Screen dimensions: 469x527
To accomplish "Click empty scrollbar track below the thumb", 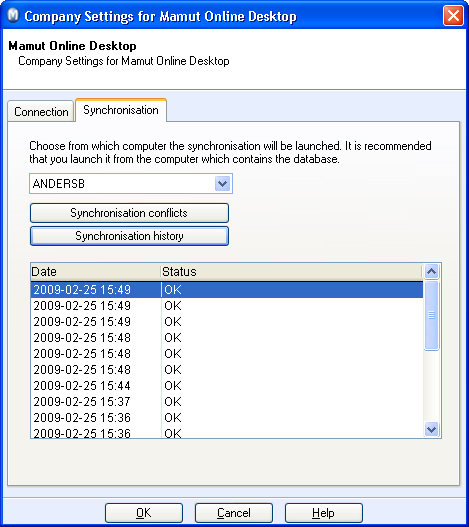I will click(431, 386).
